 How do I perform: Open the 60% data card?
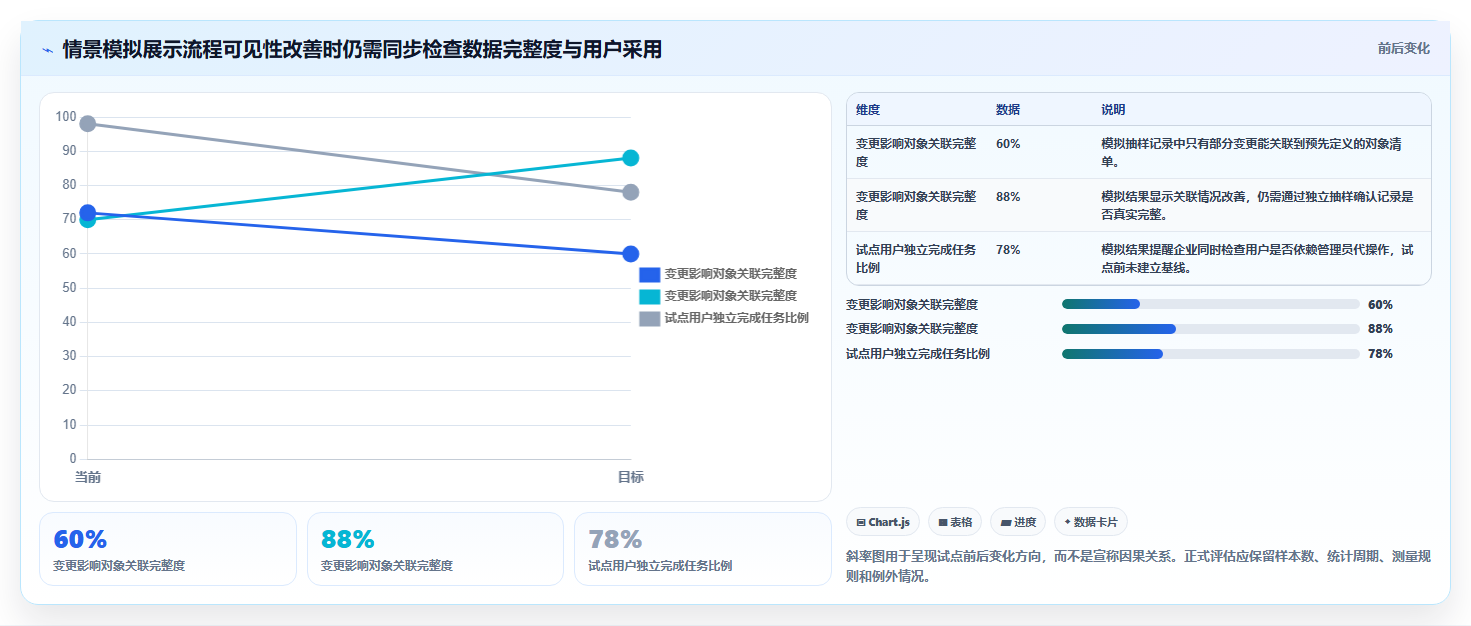[x=168, y=549]
